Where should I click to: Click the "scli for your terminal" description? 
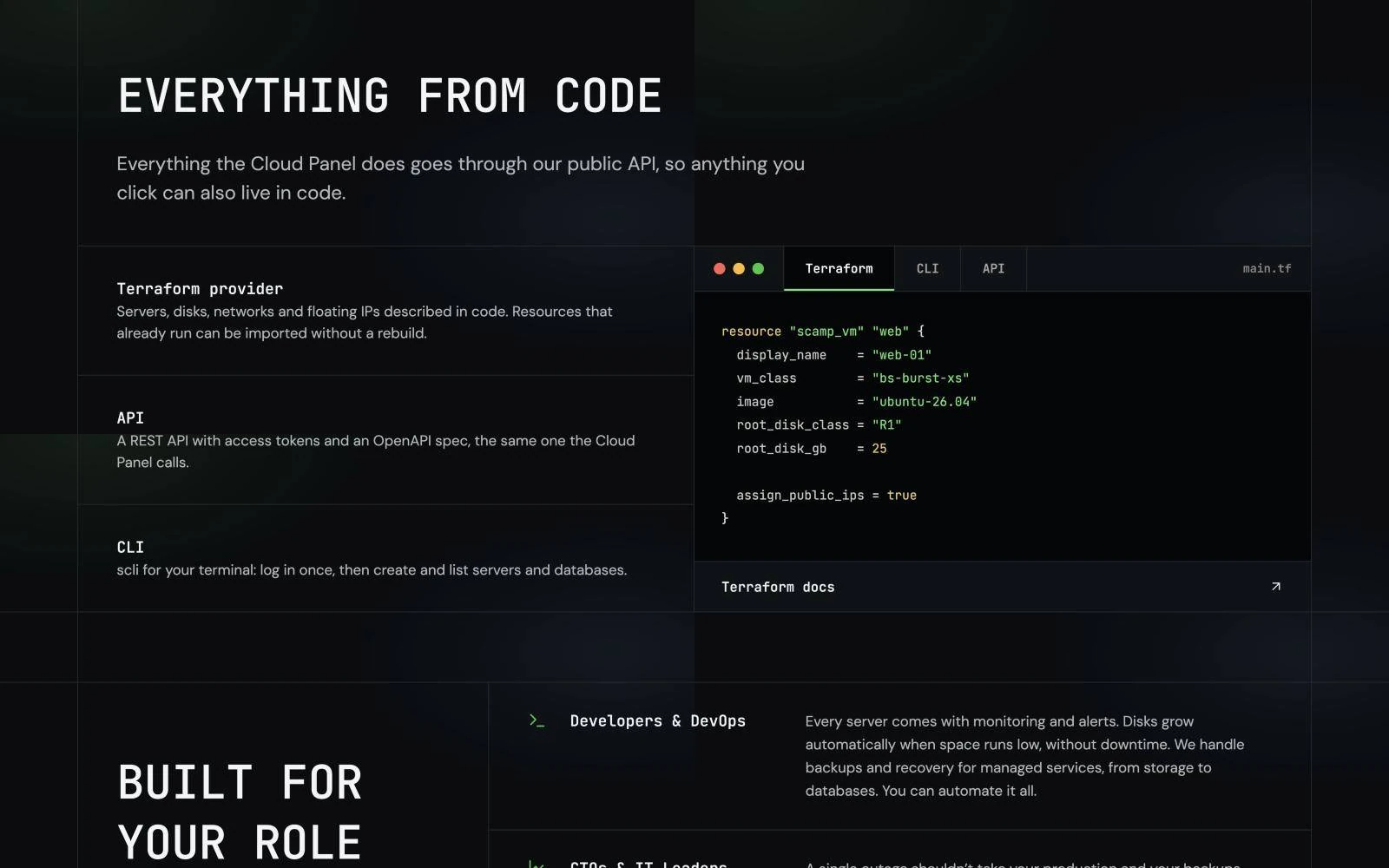pos(372,570)
